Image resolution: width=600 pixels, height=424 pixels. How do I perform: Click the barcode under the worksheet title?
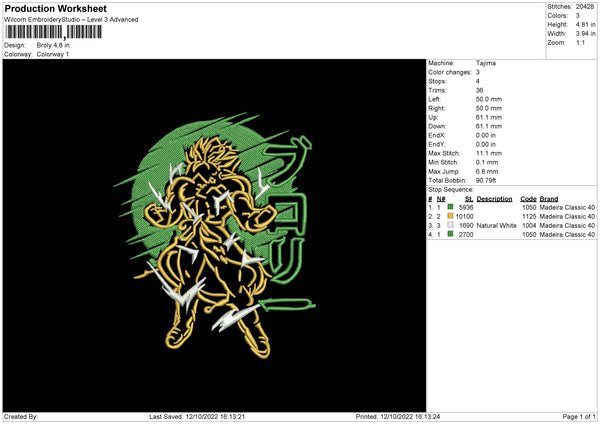coord(53,32)
